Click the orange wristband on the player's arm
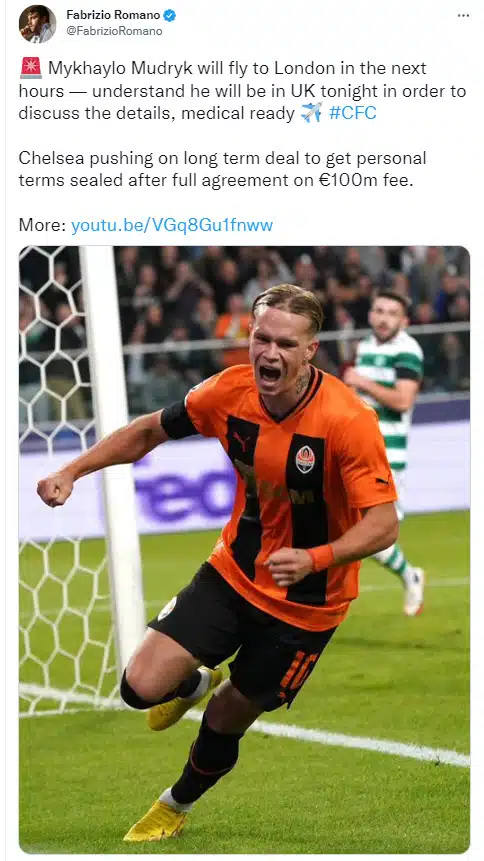Screen dimensions: 484x861 [x=321, y=557]
